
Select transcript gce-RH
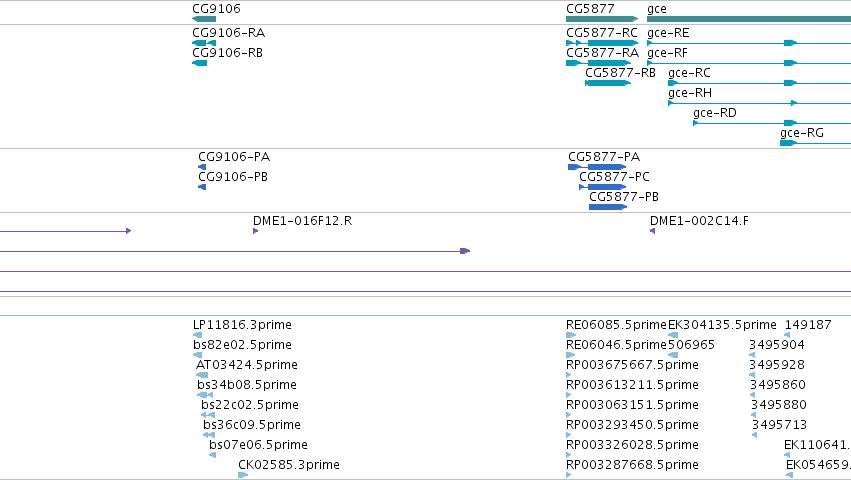point(690,93)
